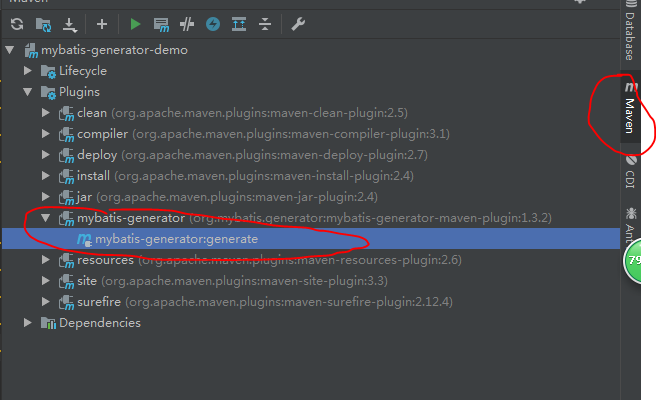Expand the install plugin arrow

pyautogui.click(x=46, y=176)
